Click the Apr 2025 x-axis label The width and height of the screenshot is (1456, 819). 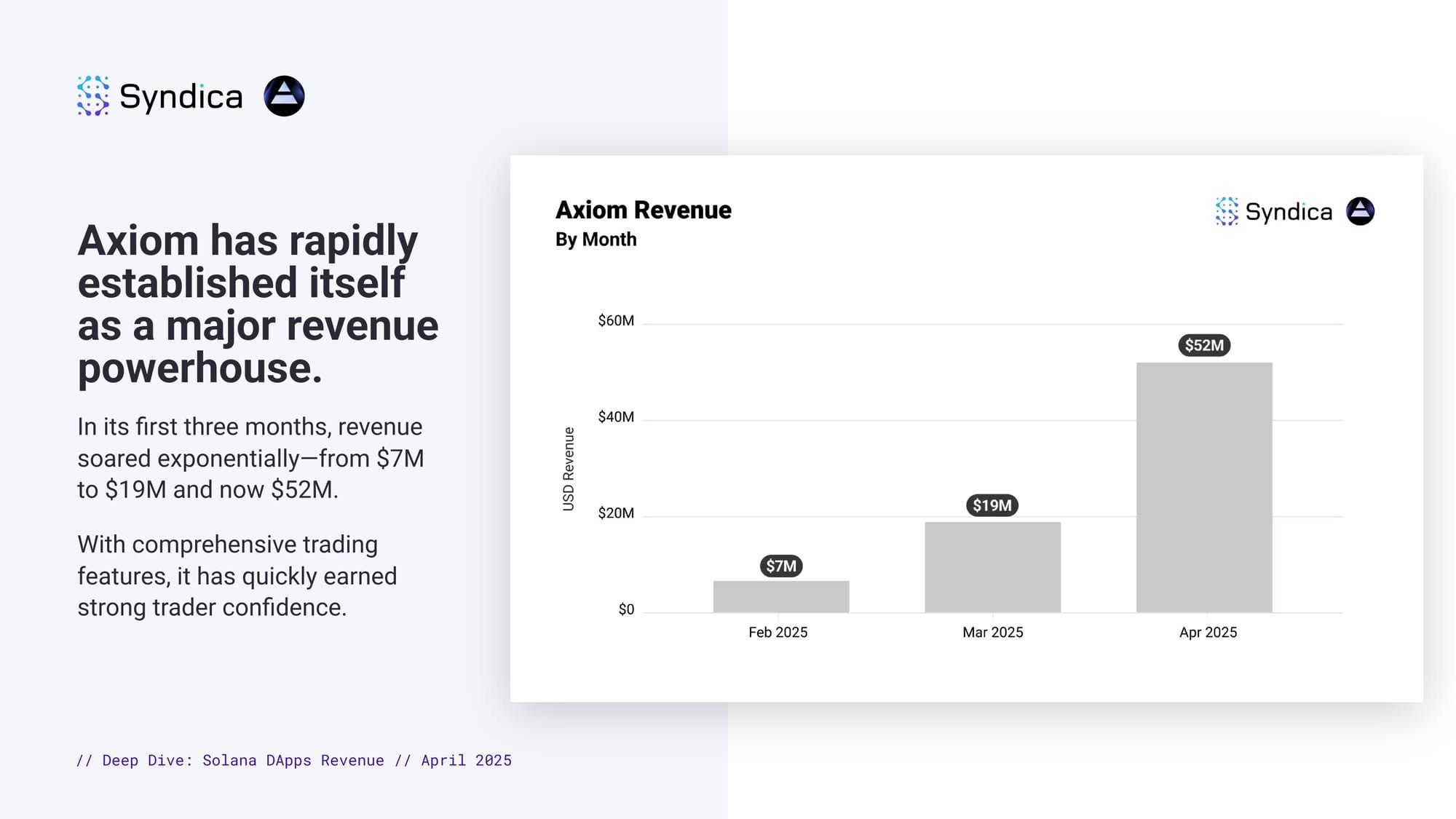(x=1208, y=632)
